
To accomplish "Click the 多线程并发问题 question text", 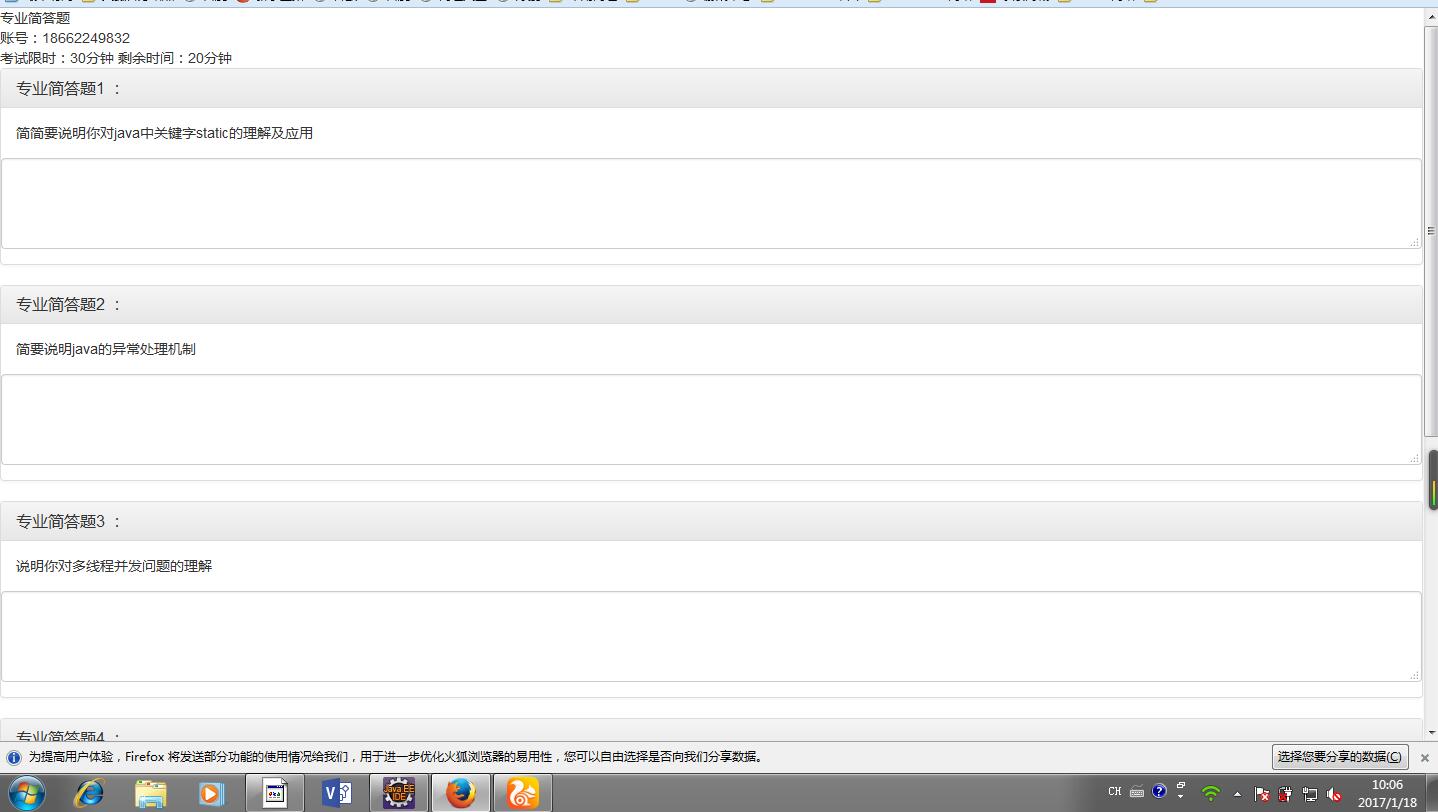I will pos(114,566).
